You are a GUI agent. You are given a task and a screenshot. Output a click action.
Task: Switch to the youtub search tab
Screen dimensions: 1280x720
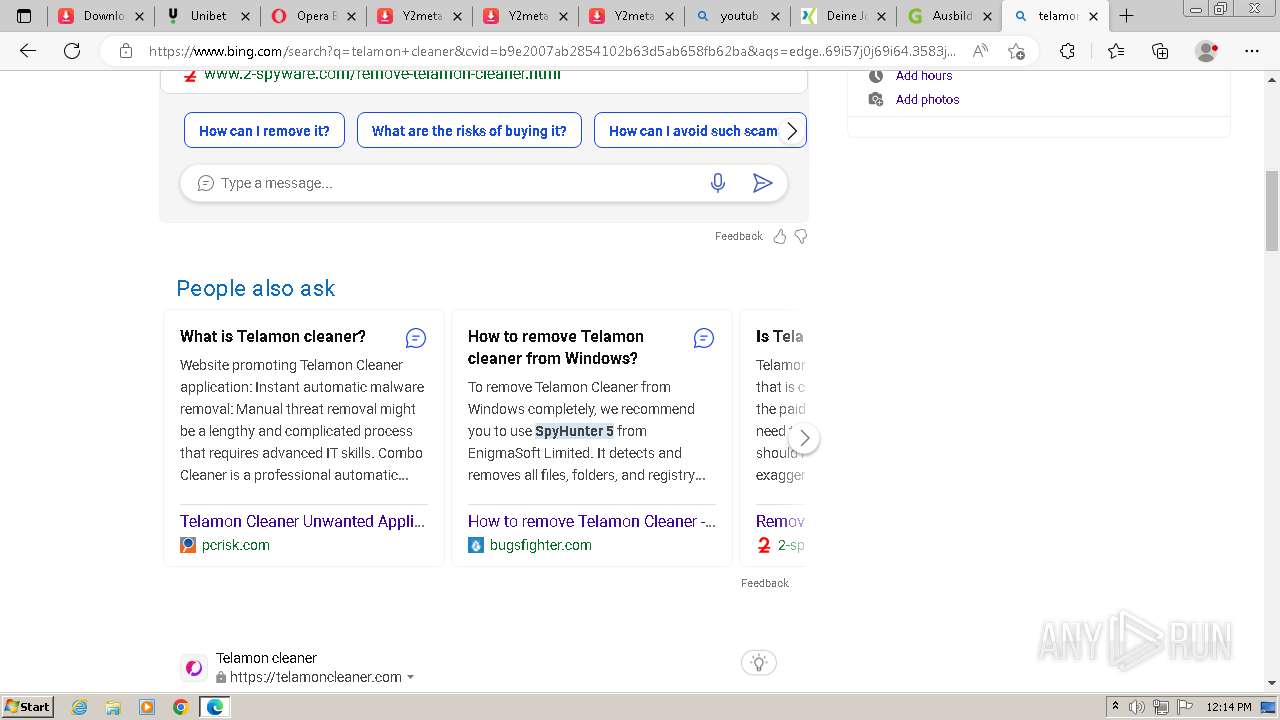(x=738, y=16)
